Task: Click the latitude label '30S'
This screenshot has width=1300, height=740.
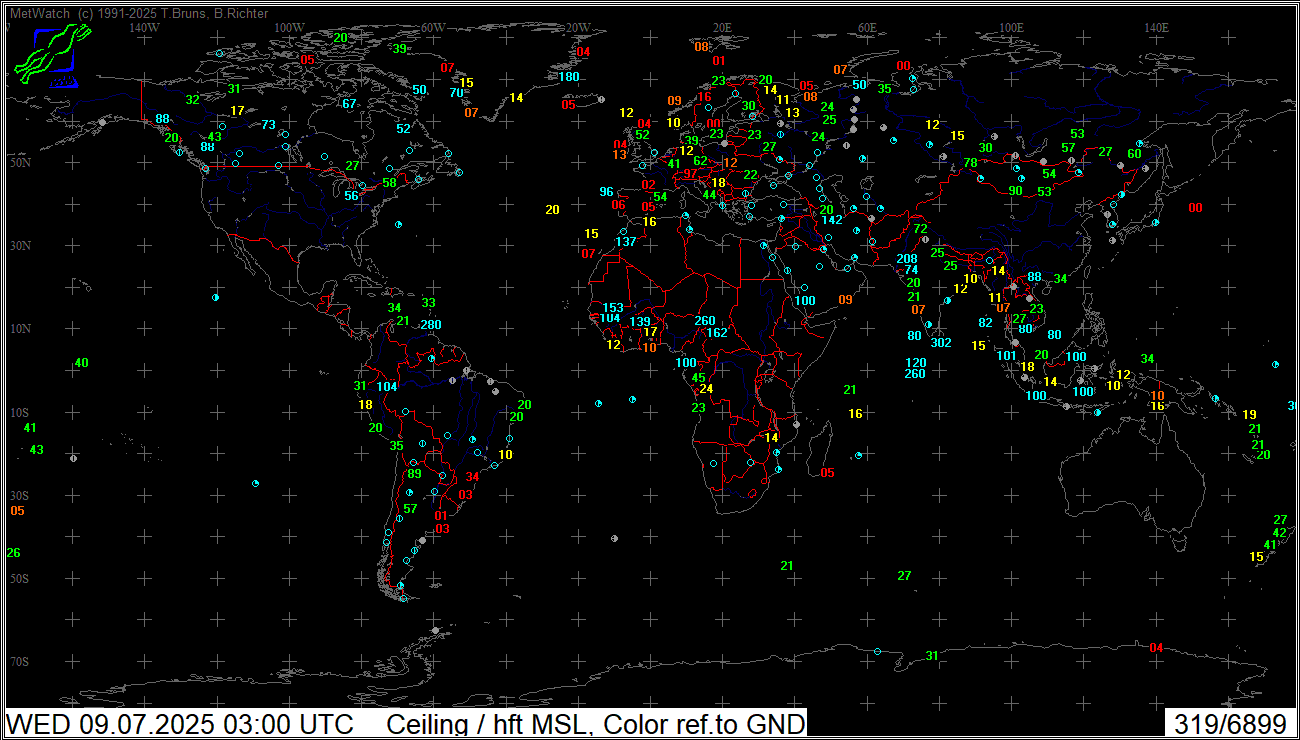Action: pyautogui.click(x=19, y=496)
